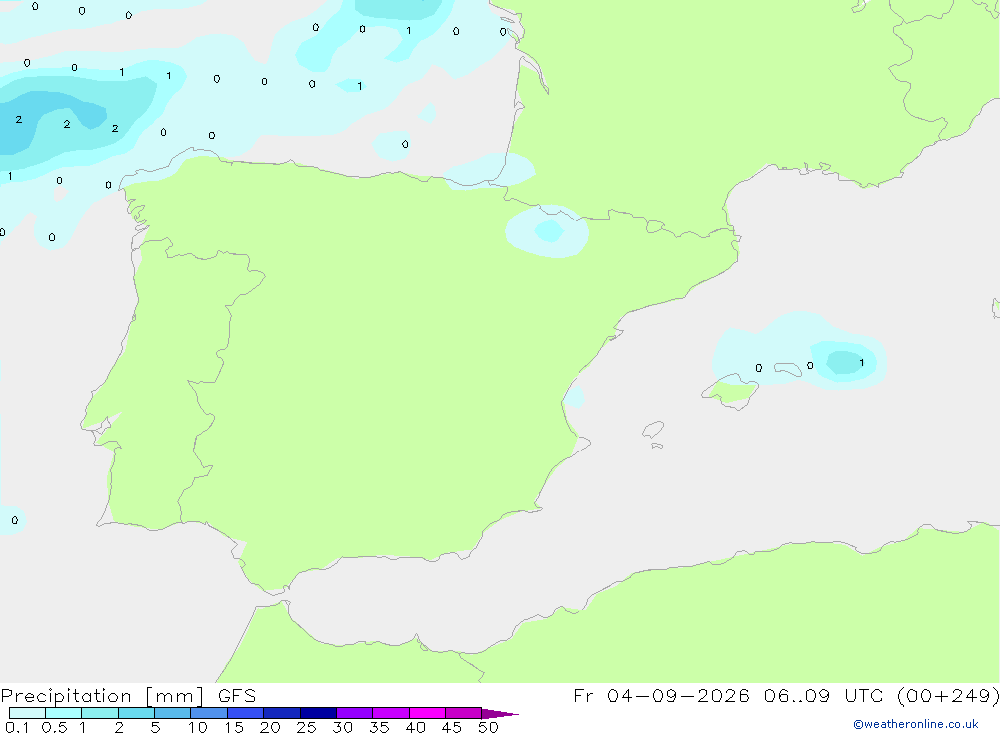Choose the 40–45 mm magenta legend swatch

[x=427, y=713]
